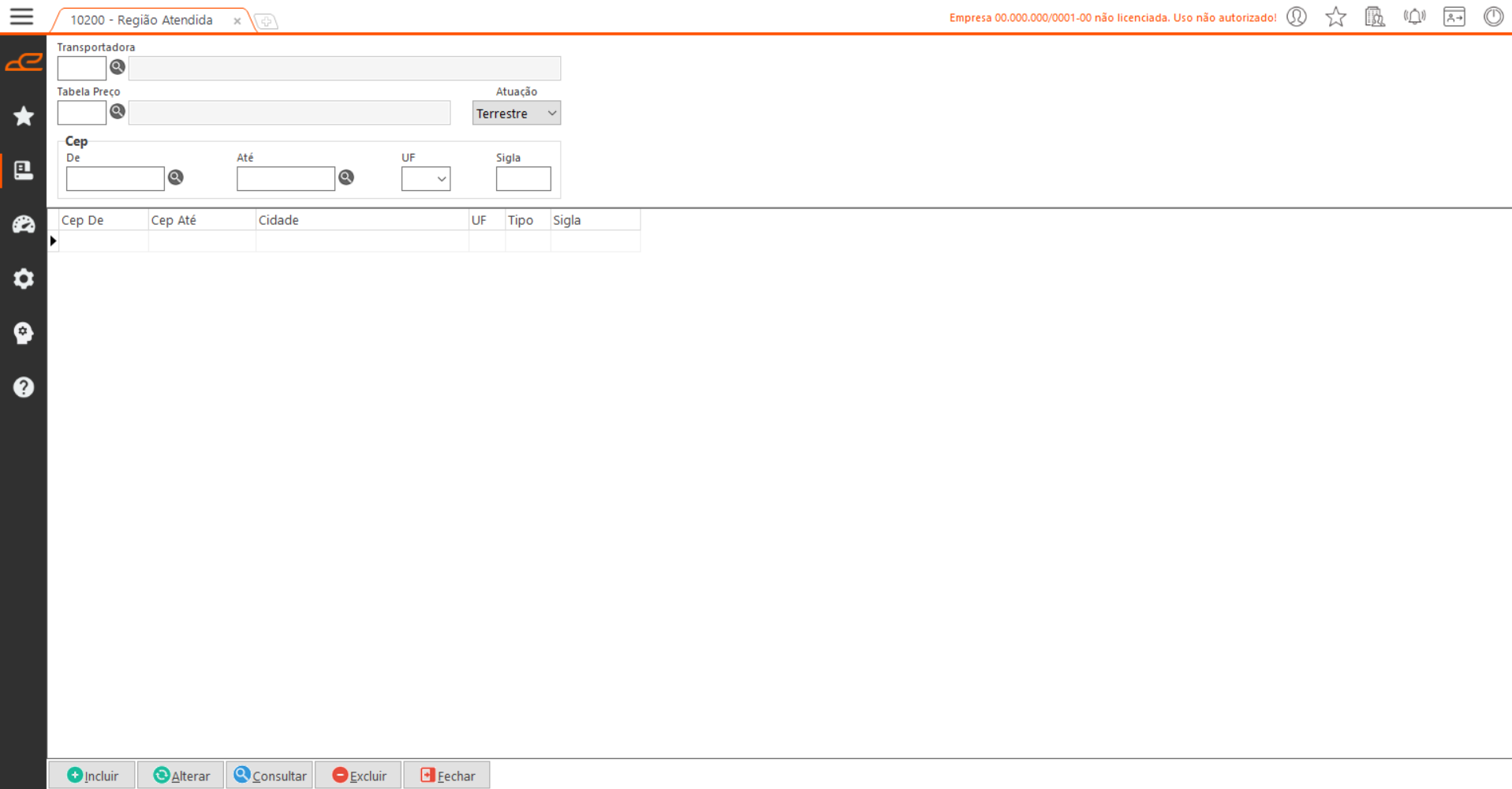Click the favorites star in sidebar
Screen dimensions: 1512x789
click(x=24, y=117)
